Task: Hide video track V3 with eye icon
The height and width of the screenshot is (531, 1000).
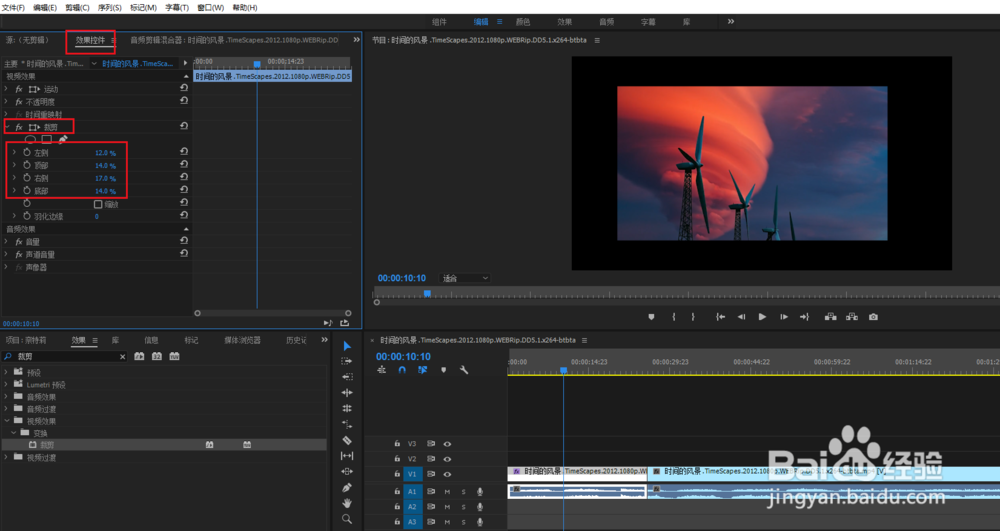Action: (447, 444)
